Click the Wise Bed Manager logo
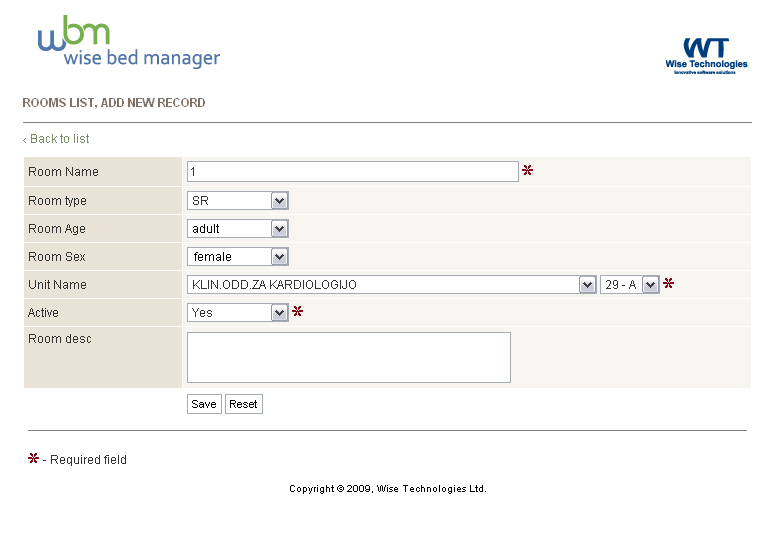 (x=129, y=42)
